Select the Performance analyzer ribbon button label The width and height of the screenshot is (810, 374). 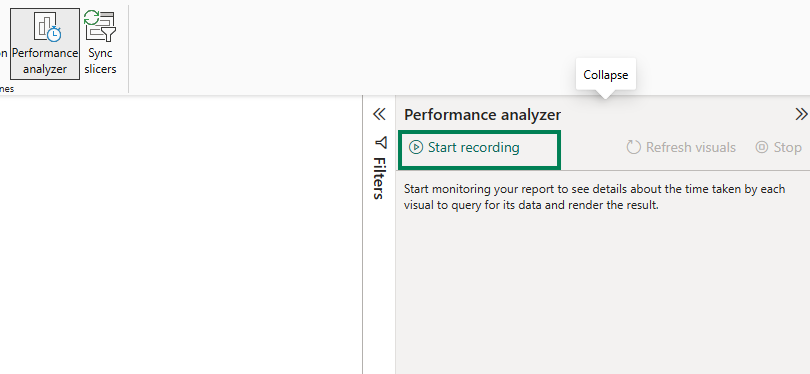pyautogui.click(x=45, y=61)
